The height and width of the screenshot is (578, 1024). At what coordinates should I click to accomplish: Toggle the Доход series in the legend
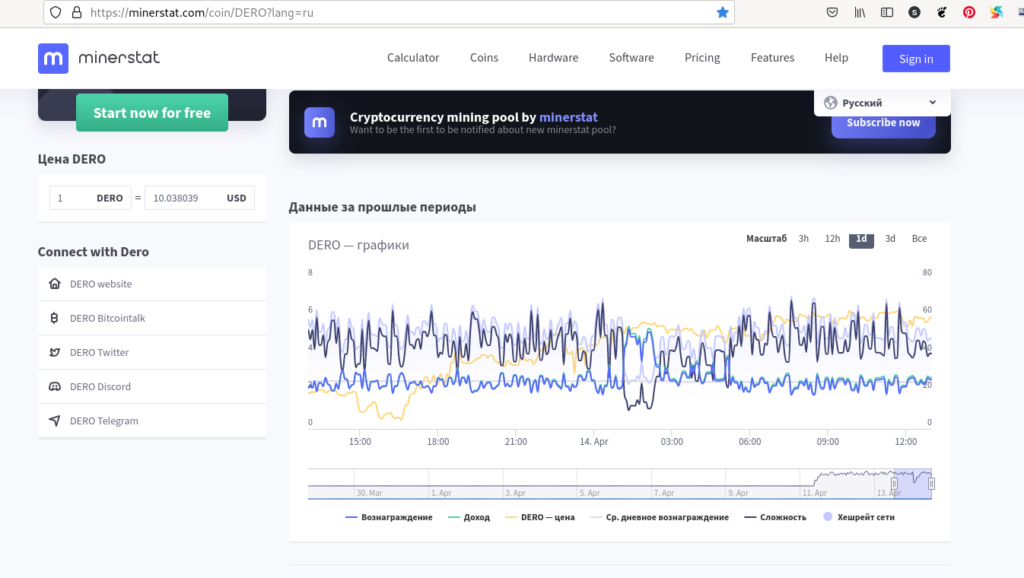[469, 517]
